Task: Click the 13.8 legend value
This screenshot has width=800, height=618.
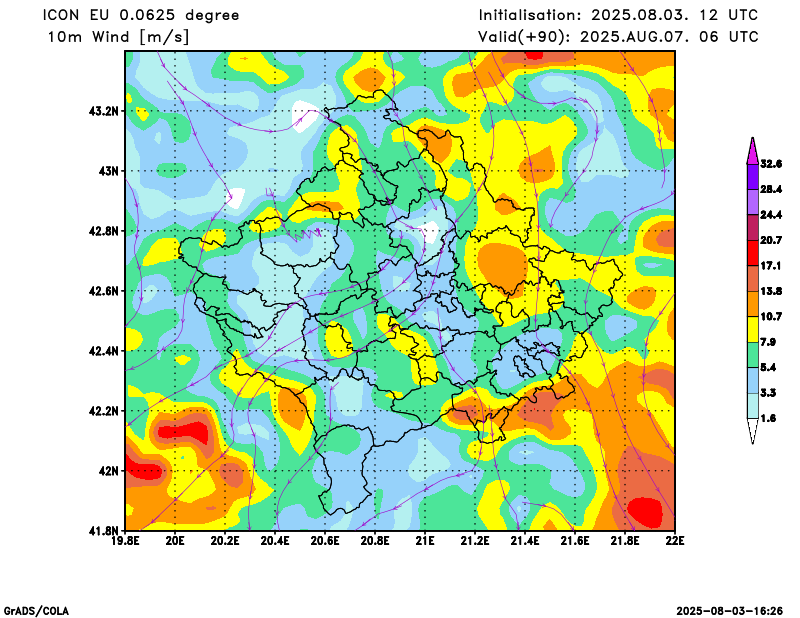Action: pyautogui.click(x=771, y=291)
